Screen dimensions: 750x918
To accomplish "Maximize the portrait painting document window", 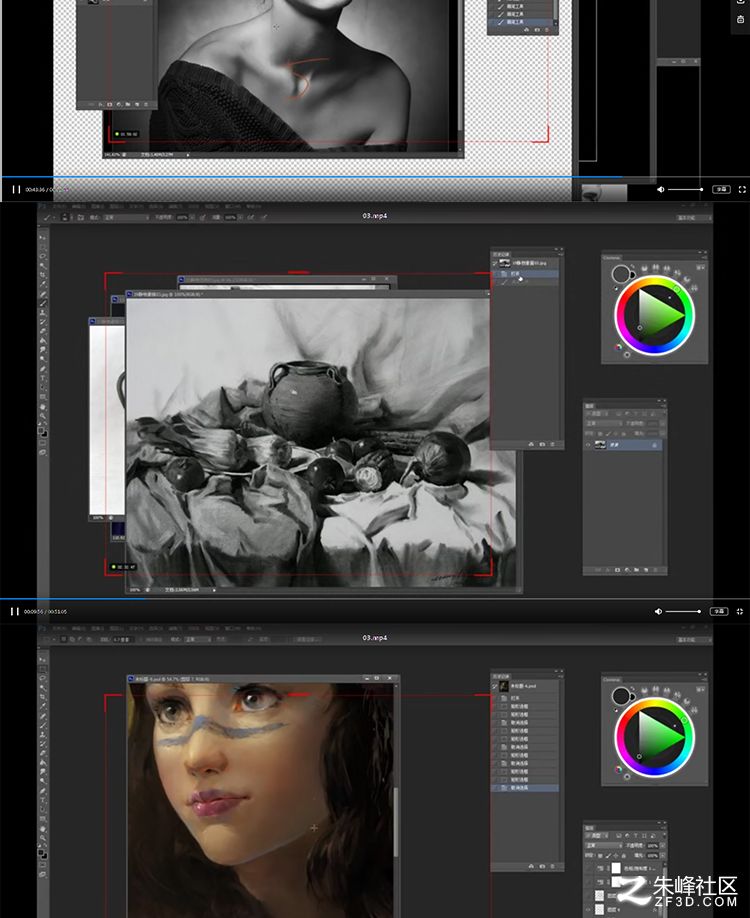I will point(377,678).
